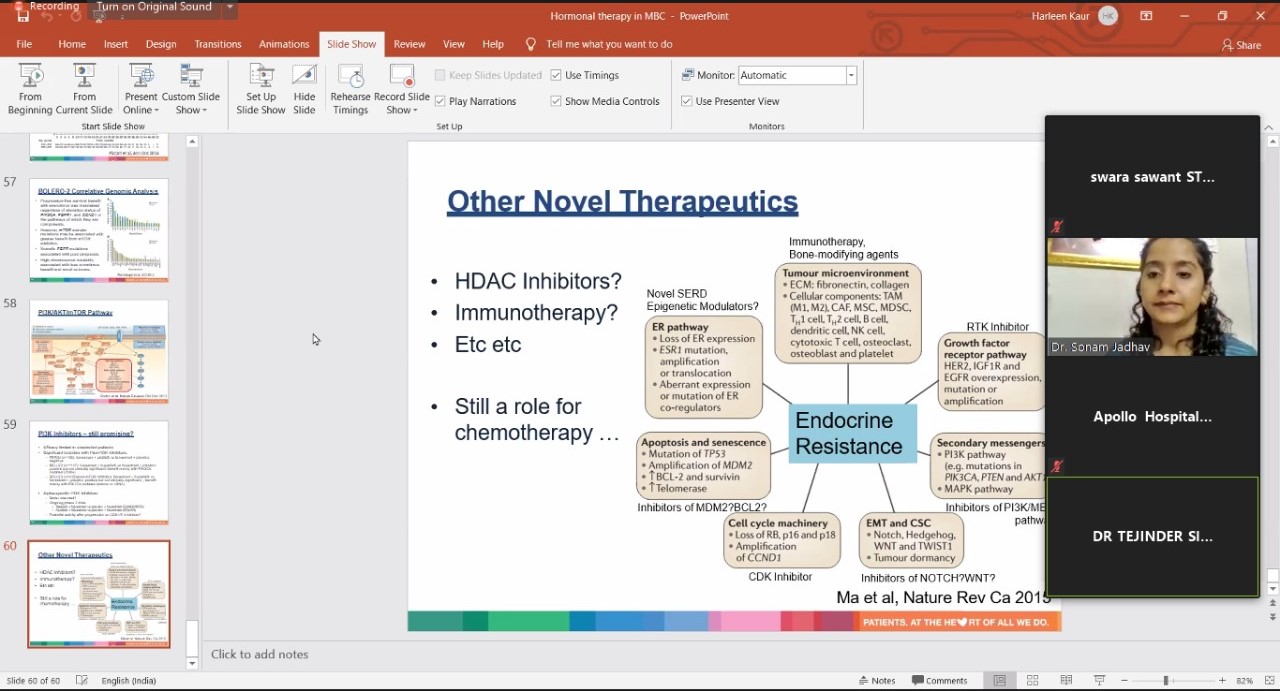Toggle the Notes pane button
The width and height of the screenshot is (1280, 691).
[876, 681]
